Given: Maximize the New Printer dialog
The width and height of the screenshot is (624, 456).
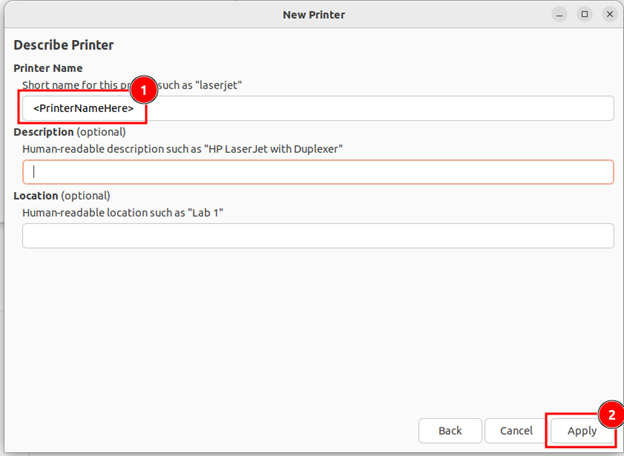Looking at the screenshot, I should [x=584, y=14].
